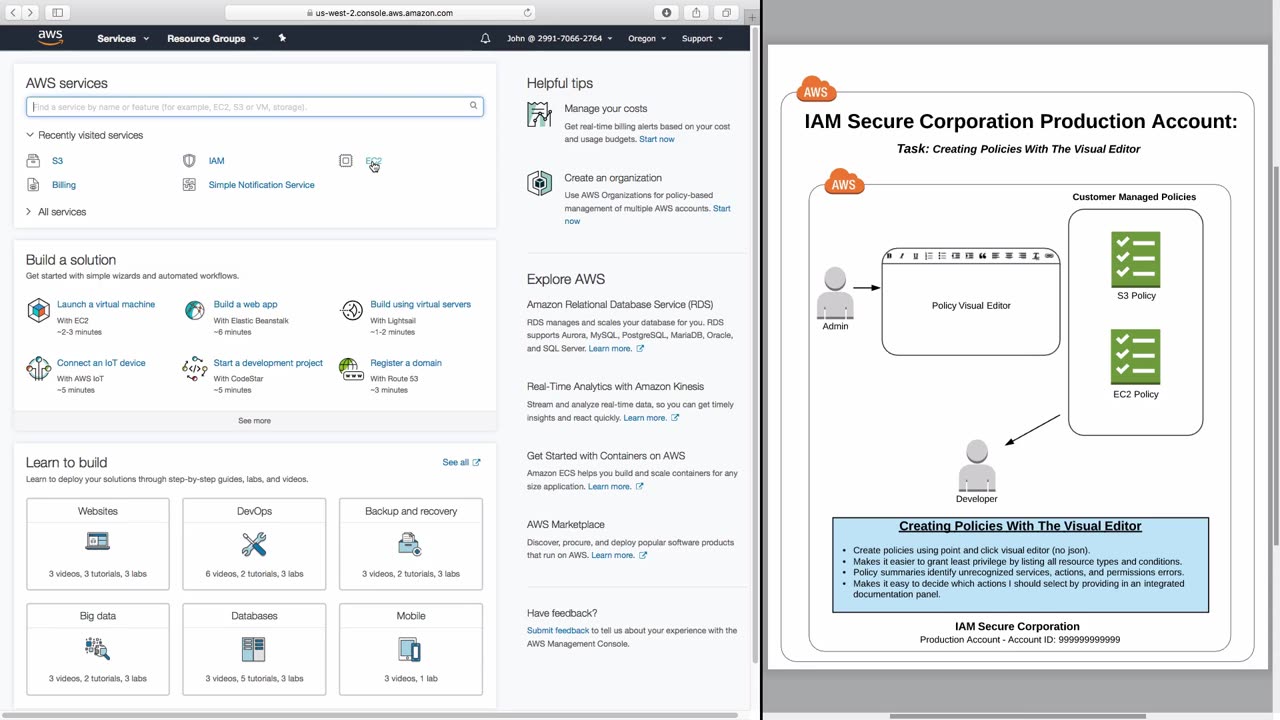The width and height of the screenshot is (1280, 720).
Task: Open the Databases learning card
Action: (x=254, y=649)
